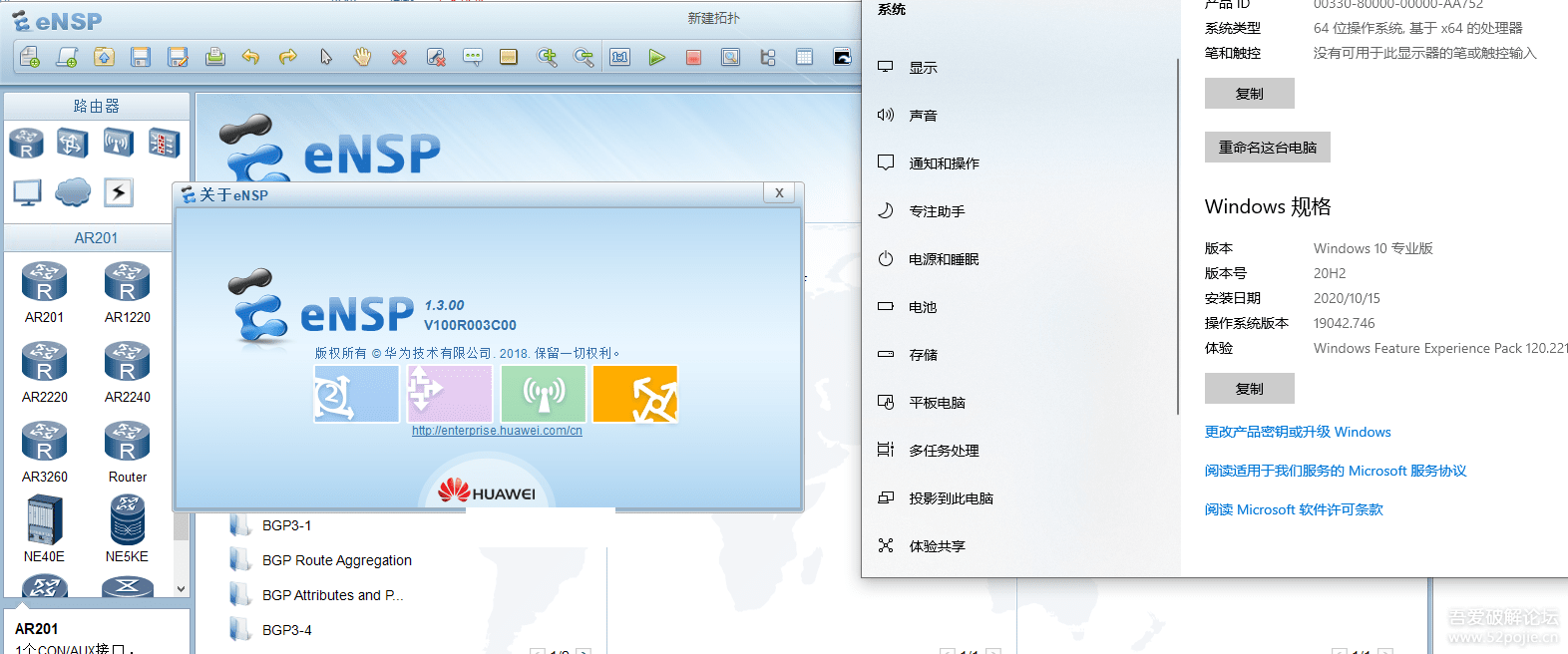The width and height of the screenshot is (1568, 654).
Task: Select the Switch device category icon
Action: coord(72,144)
